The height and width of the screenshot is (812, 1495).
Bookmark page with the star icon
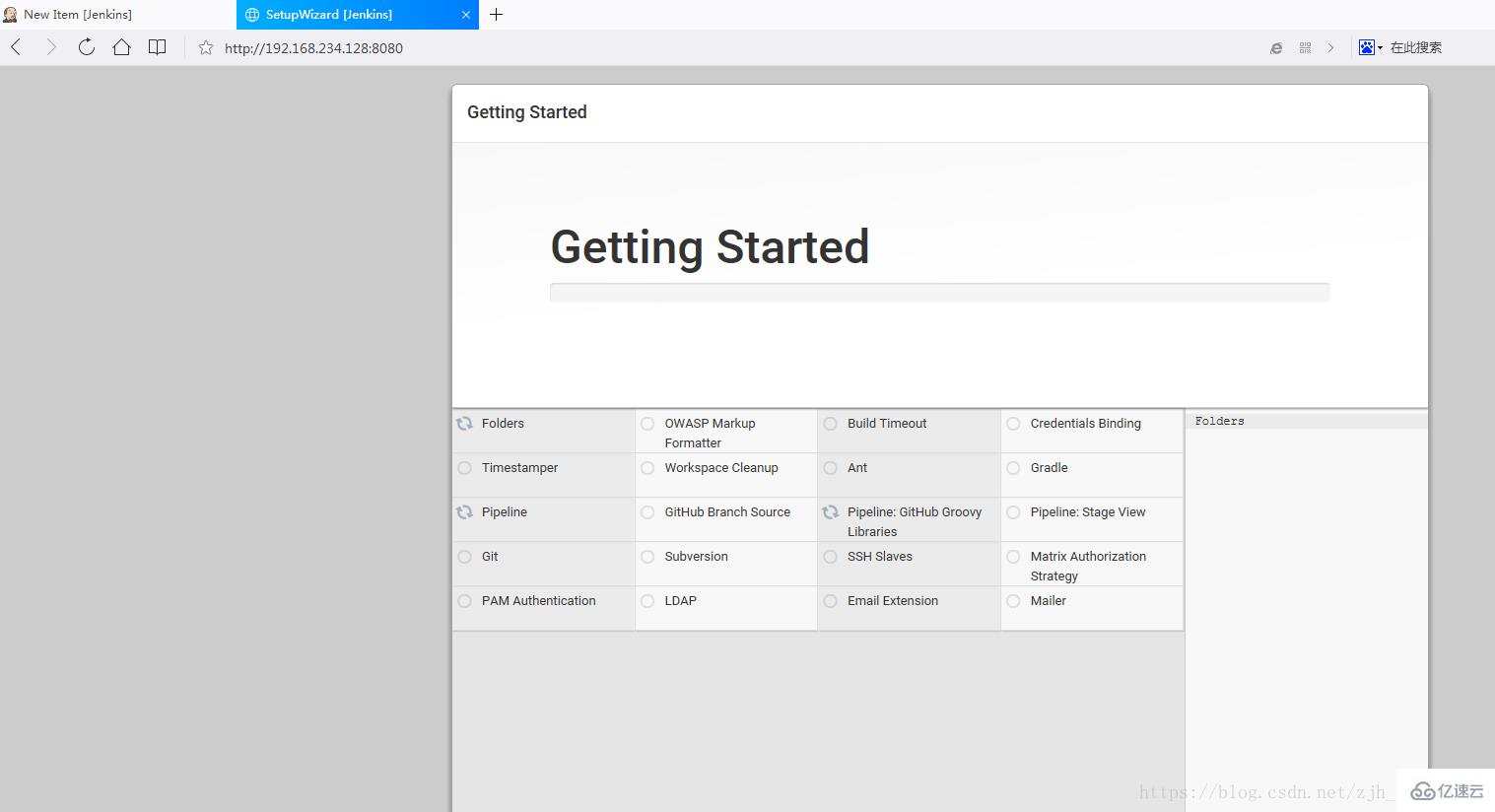pyautogui.click(x=205, y=47)
